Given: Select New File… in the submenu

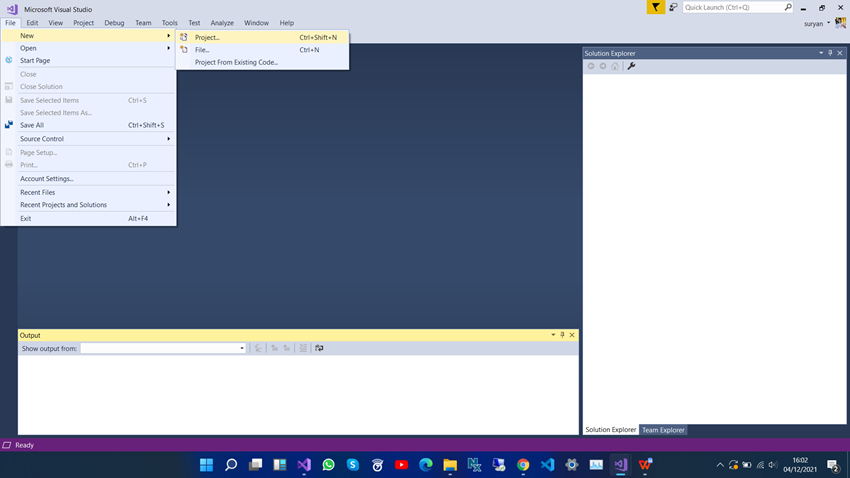Looking at the screenshot, I should (x=262, y=50).
